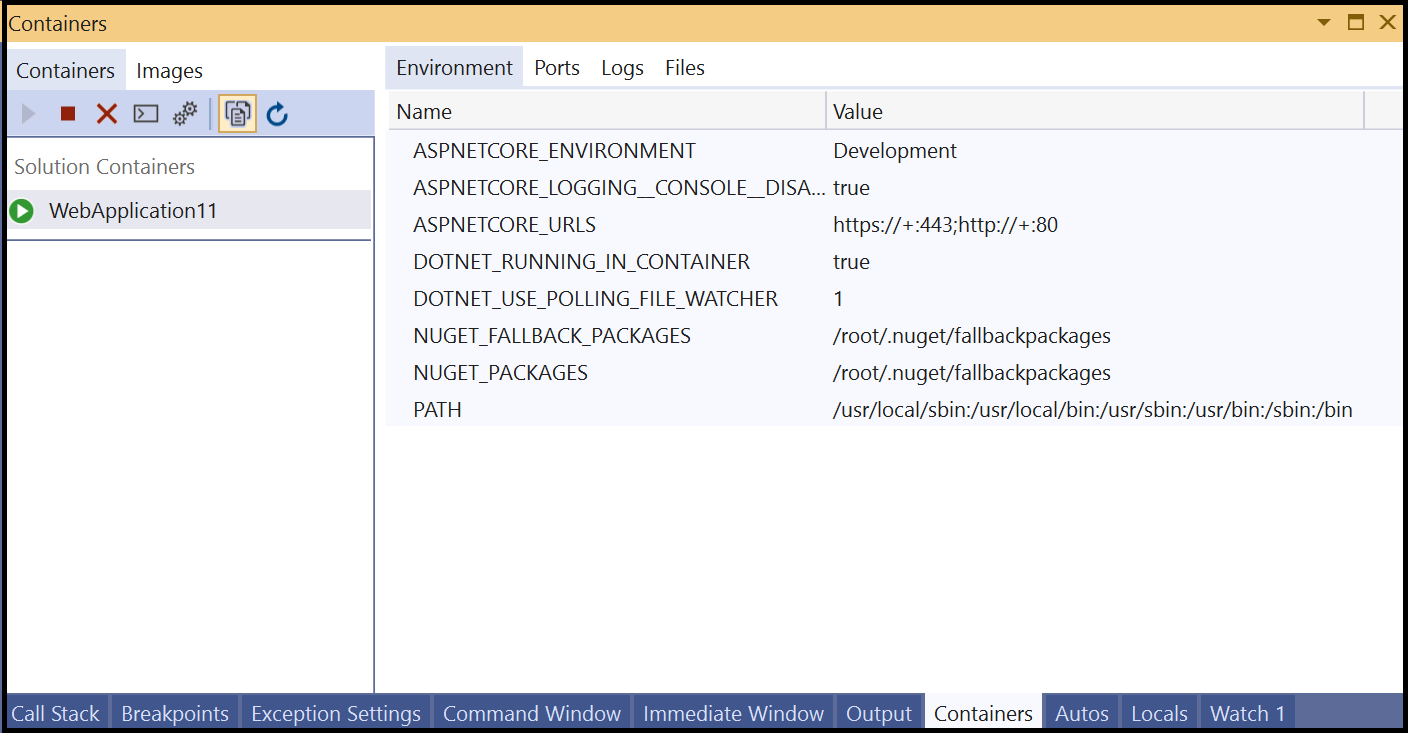Click the green running indicator beside WebApplication11
This screenshot has height=733, width=1408.
[x=22, y=210]
